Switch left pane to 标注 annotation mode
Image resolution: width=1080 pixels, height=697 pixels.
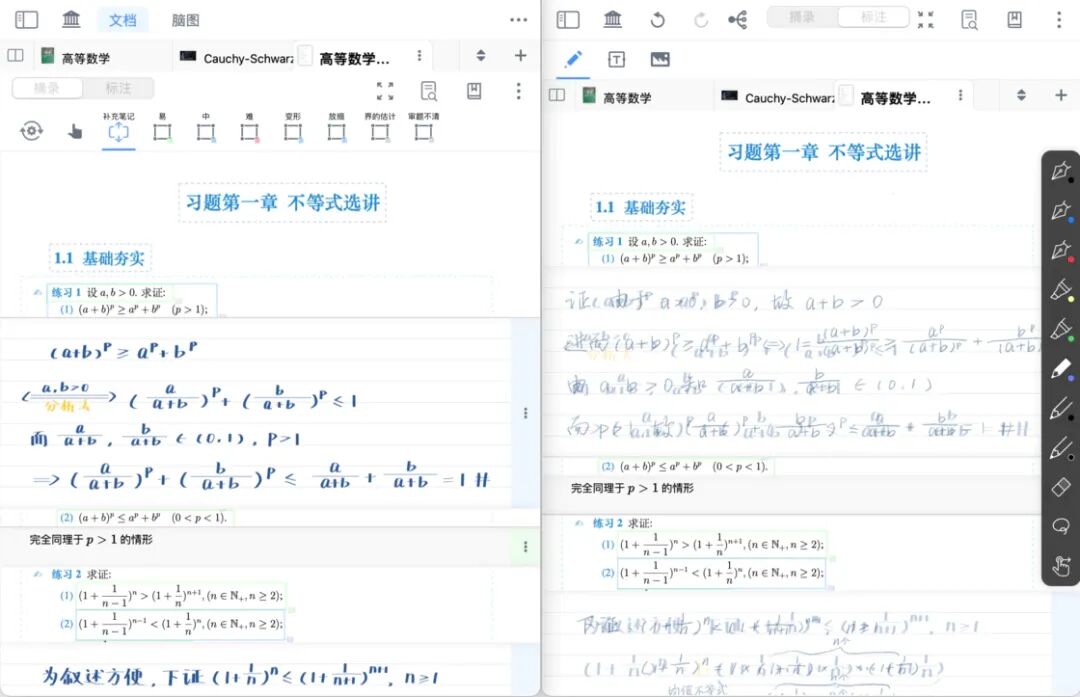118,88
